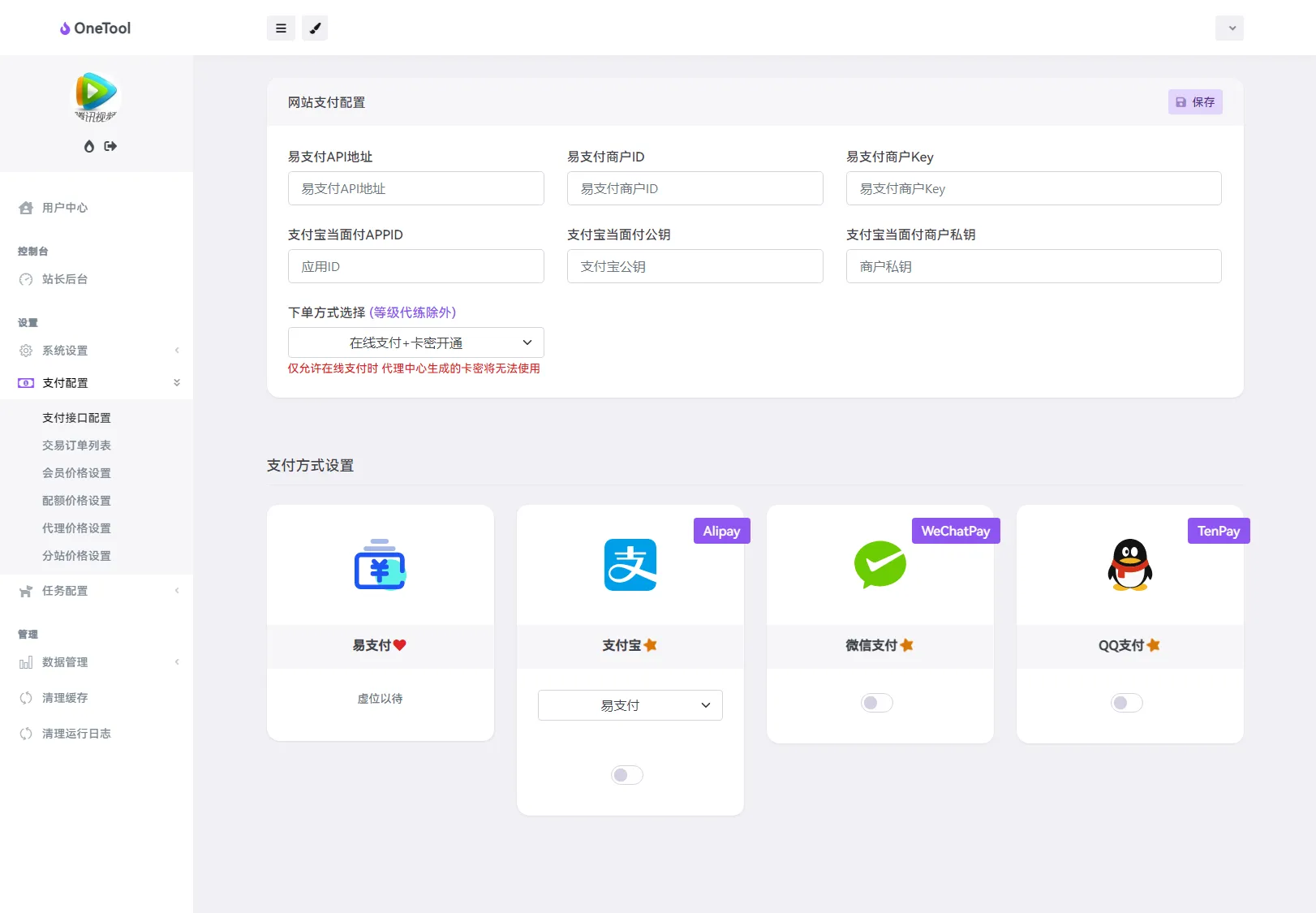Open the 易支付 dropdown on the Alipay card
Viewport: 1316px width, 913px height.
click(630, 704)
